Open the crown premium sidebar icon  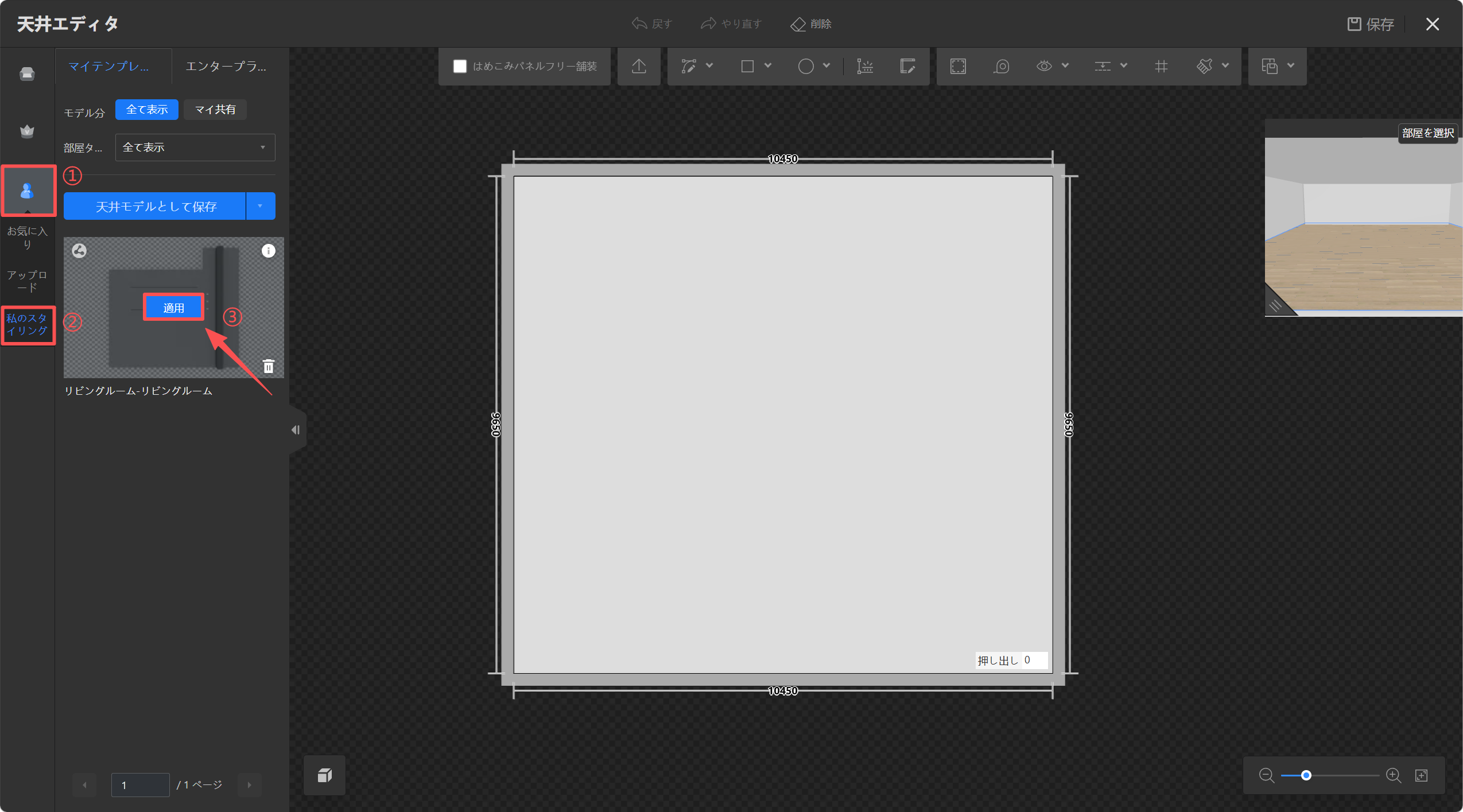[x=27, y=131]
